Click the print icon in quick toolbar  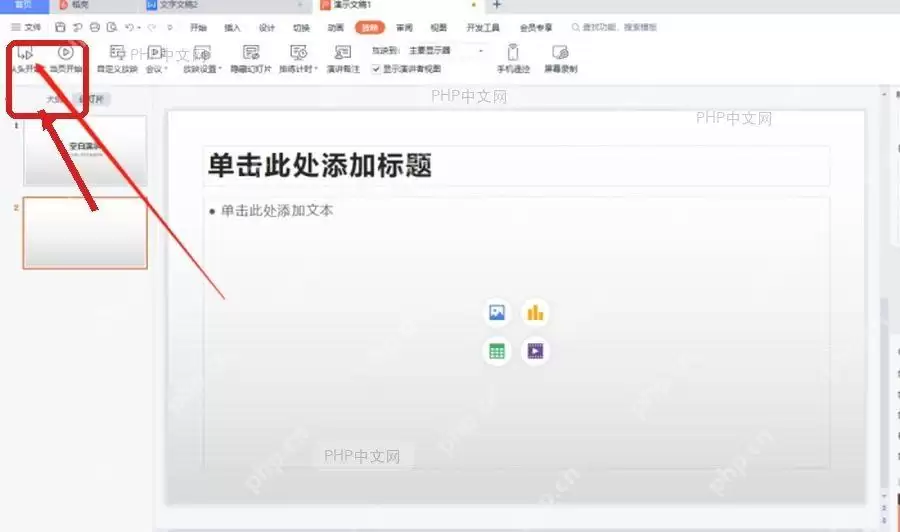pos(95,27)
